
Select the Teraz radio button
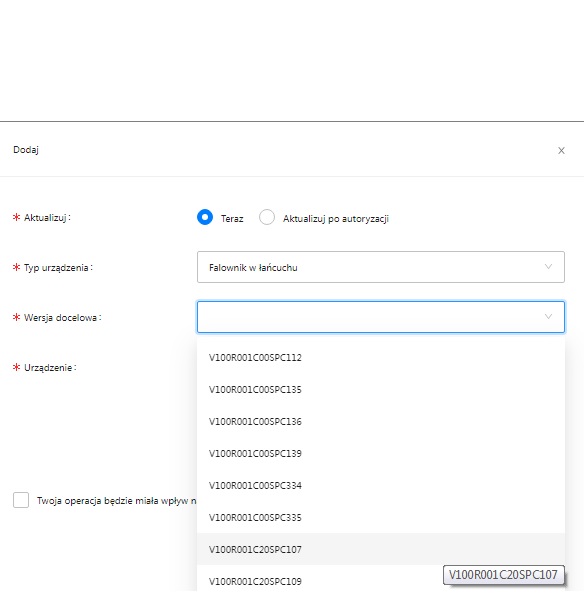tap(205, 217)
